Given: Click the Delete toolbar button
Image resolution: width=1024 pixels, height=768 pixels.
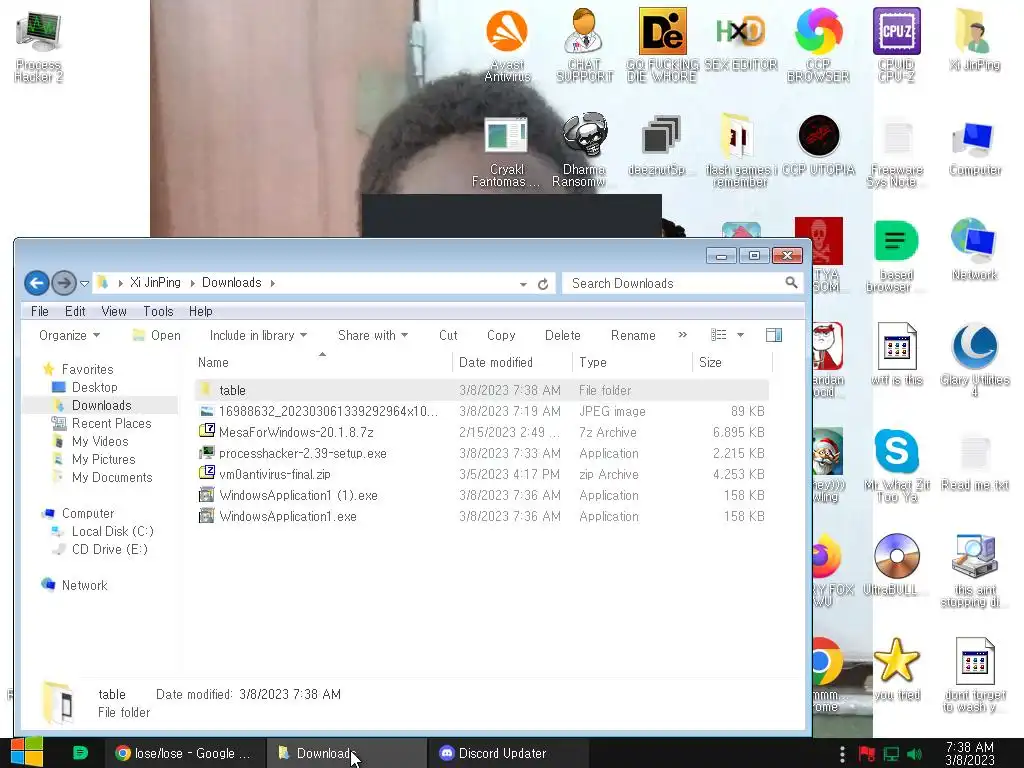Looking at the screenshot, I should (562, 335).
